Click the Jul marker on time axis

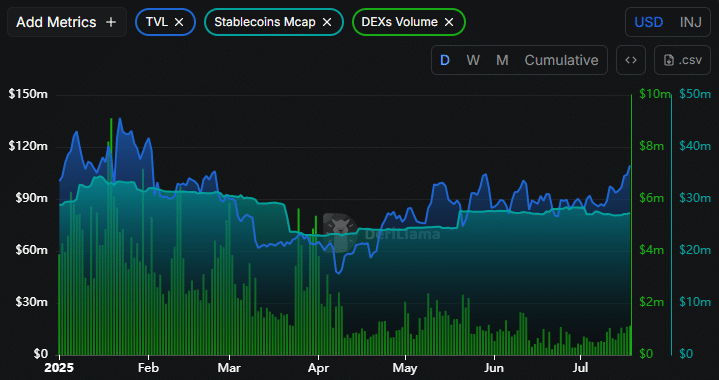581,368
